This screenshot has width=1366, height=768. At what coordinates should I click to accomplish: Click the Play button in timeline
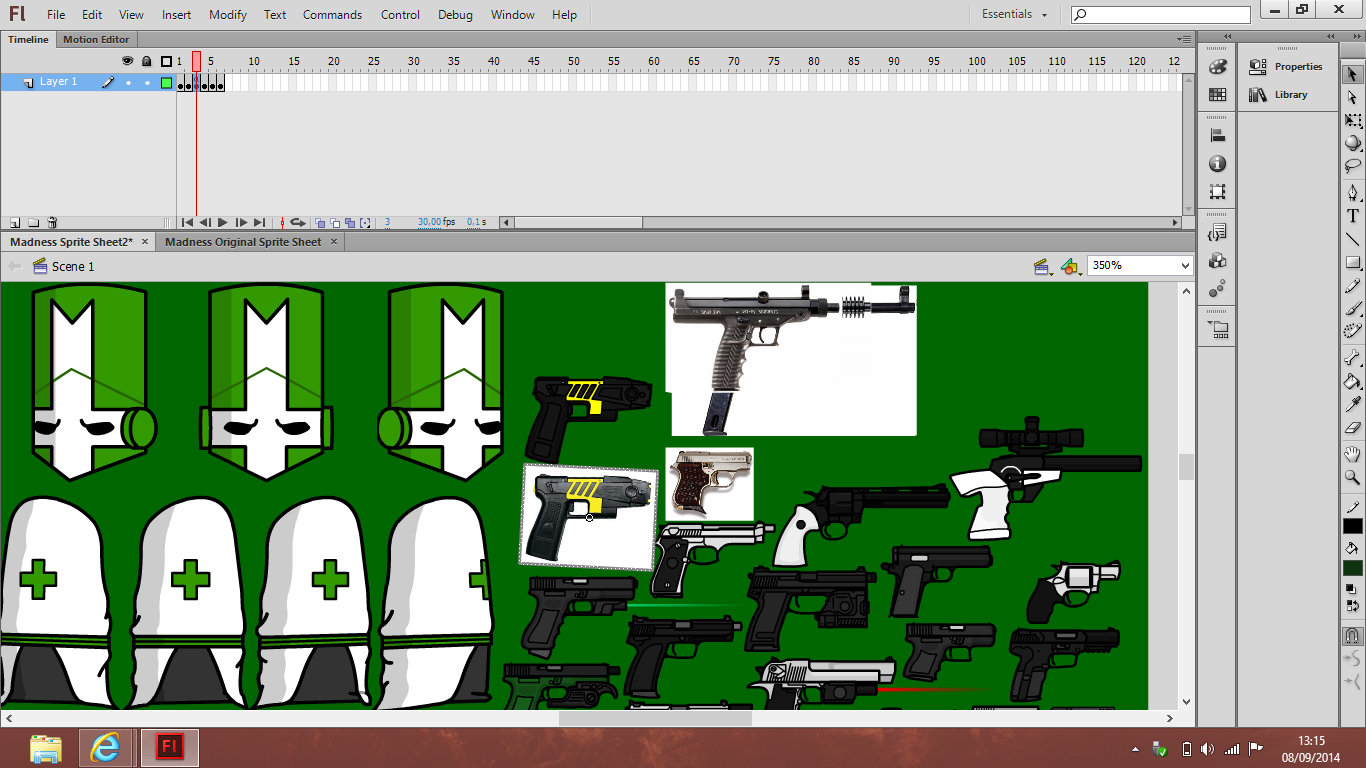coord(223,222)
